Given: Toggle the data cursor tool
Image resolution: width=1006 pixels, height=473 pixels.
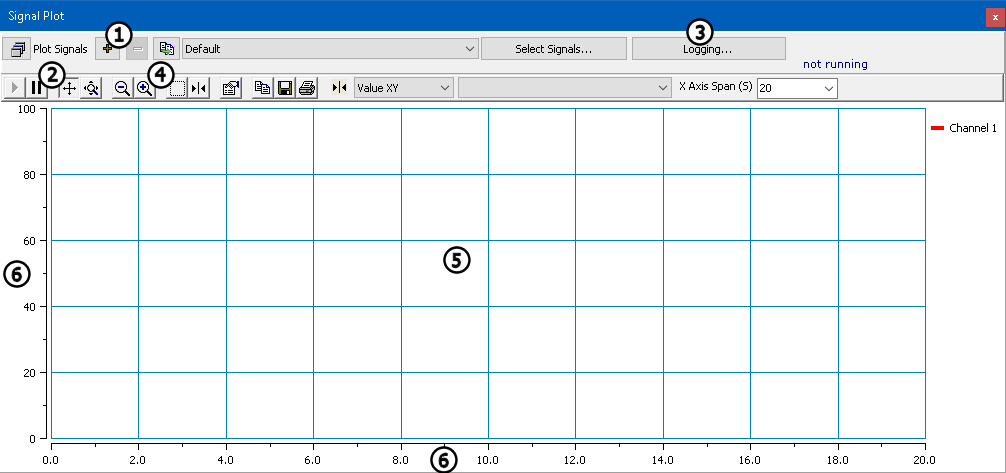Looking at the screenshot, I should click(199, 88).
